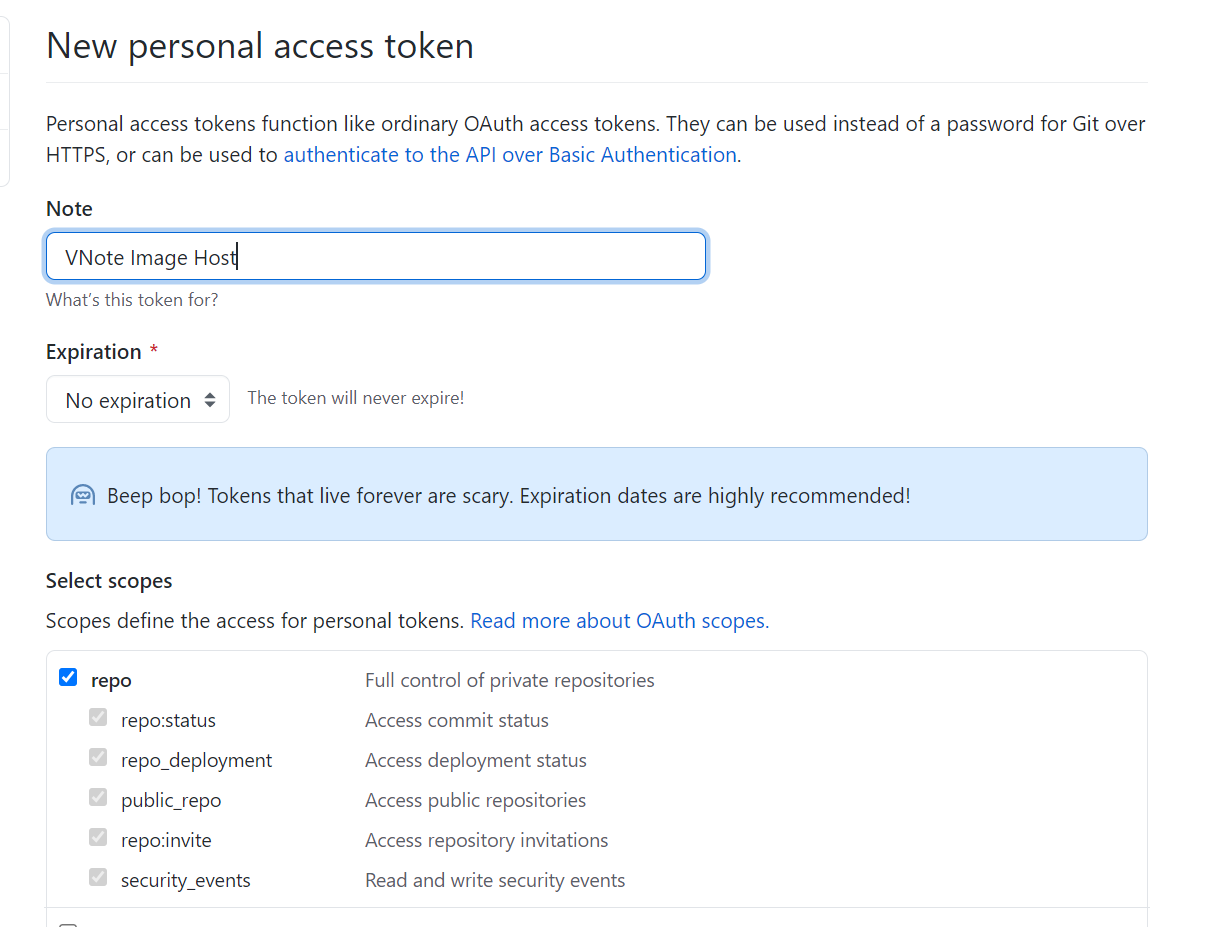Open the Basic Authentication API link
Image resolution: width=1211 pixels, height=927 pixels.
click(510, 155)
